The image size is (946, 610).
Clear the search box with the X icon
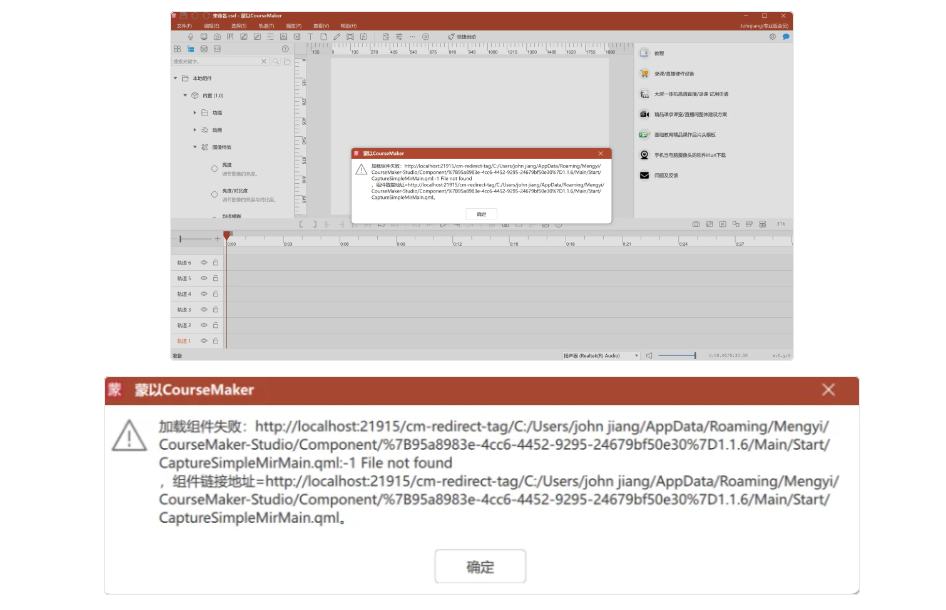pyautogui.click(x=264, y=62)
